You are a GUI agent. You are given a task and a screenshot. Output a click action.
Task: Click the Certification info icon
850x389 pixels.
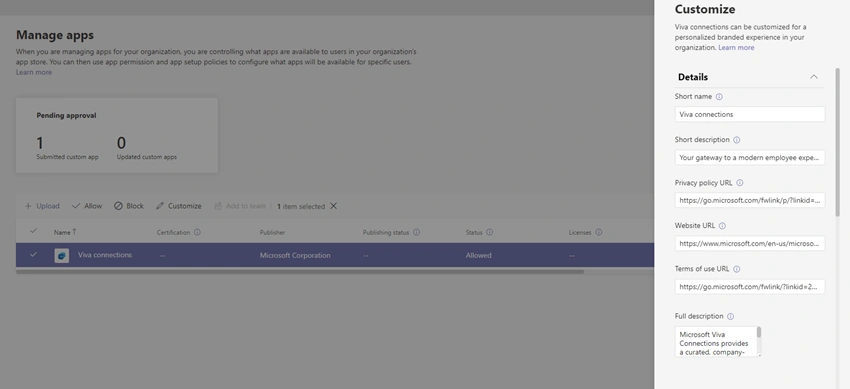tap(197, 232)
